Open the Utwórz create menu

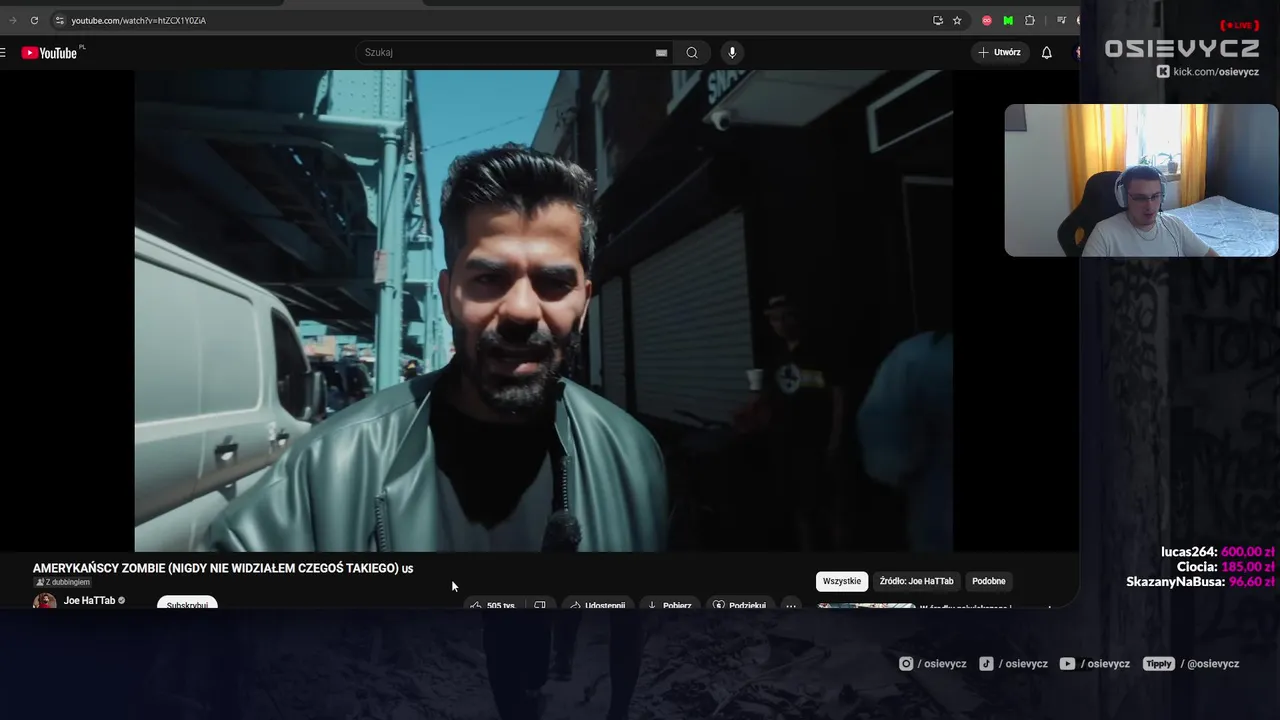click(x=1000, y=52)
